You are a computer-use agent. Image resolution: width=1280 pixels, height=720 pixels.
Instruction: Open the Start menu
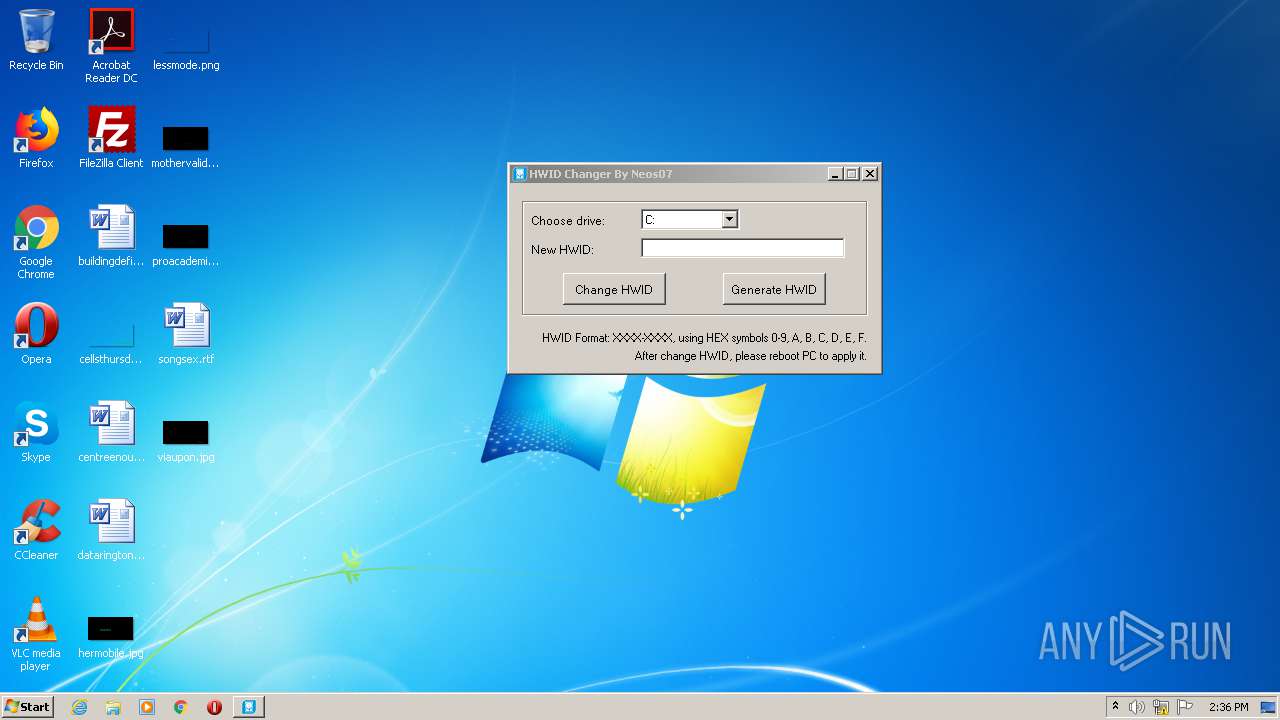(x=28, y=707)
